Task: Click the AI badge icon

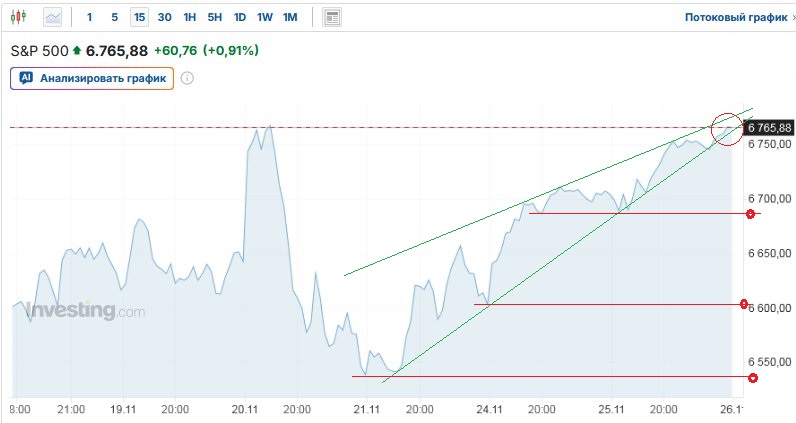Action: [x=26, y=78]
